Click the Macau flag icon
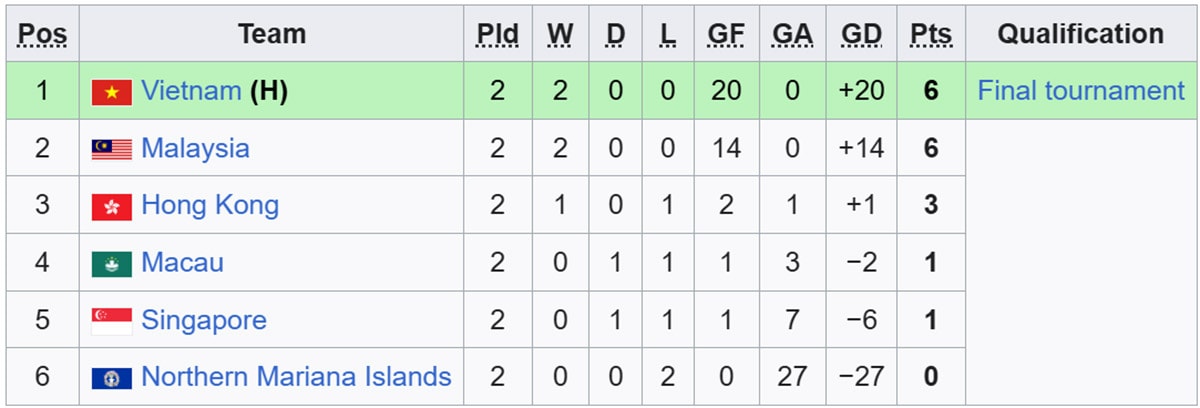Image resolution: width=1200 pixels, height=408 pixels. point(111,264)
